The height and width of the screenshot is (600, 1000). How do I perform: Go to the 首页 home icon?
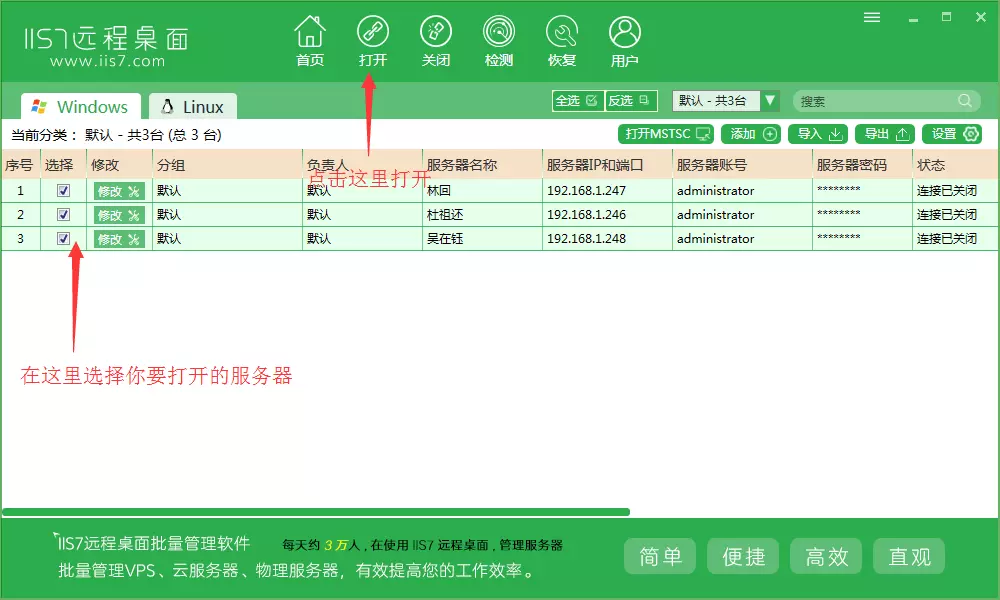(310, 41)
